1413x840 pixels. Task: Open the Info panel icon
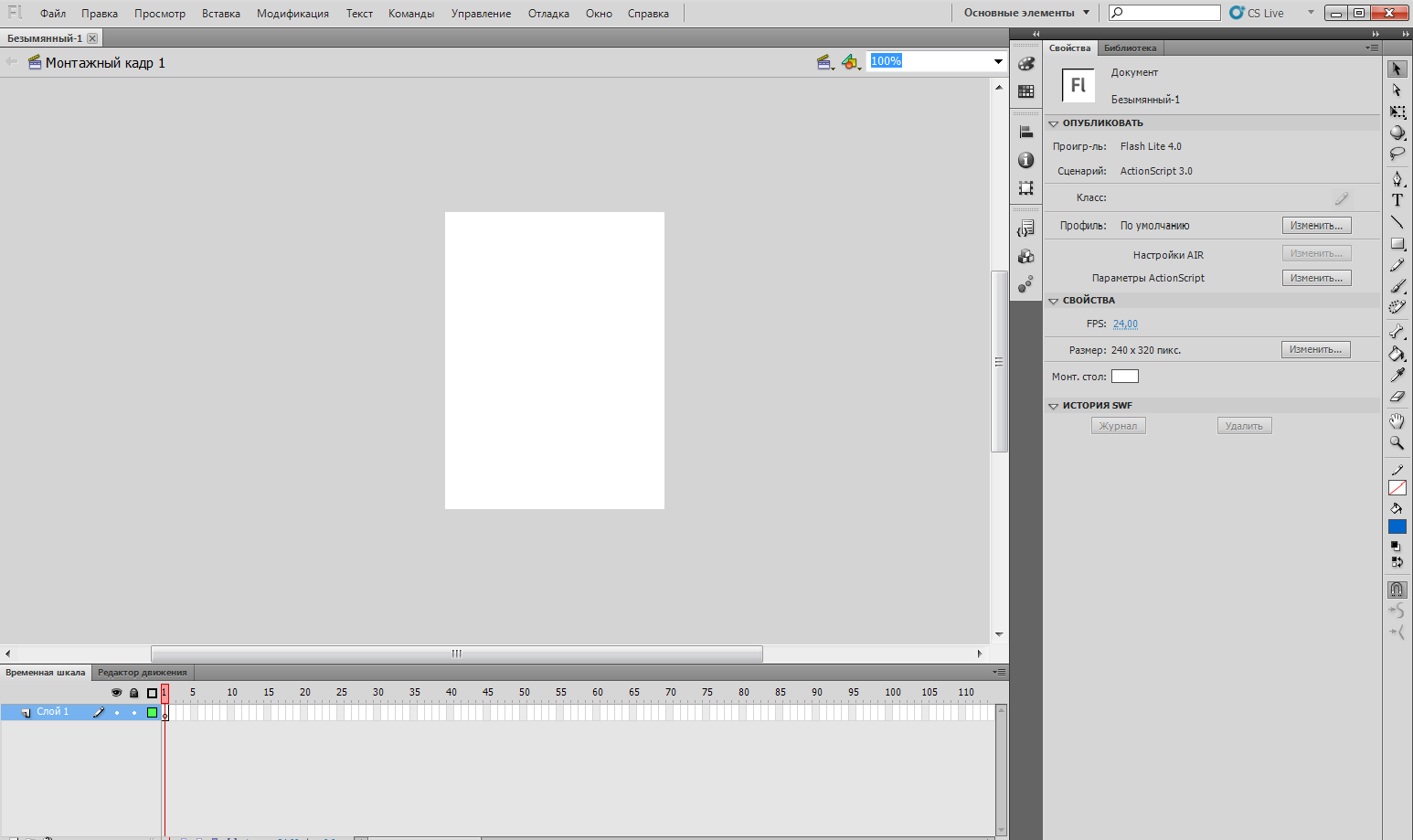click(1026, 160)
